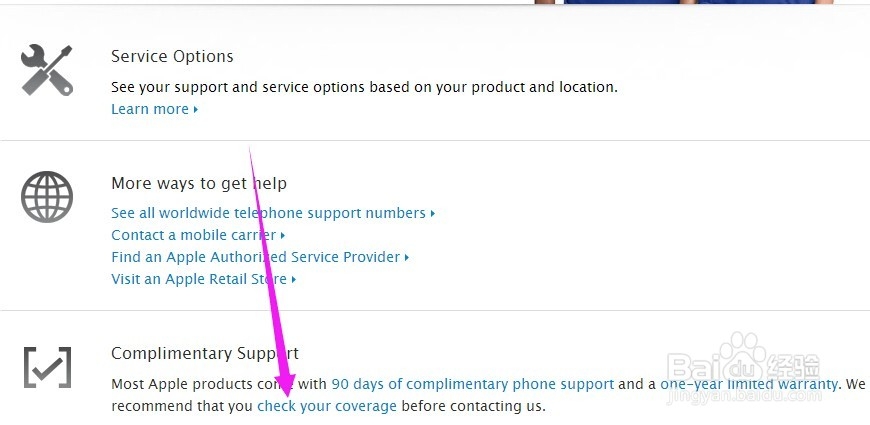
Task: Click the arrow after Learn more
Action: tap(196, 110)
